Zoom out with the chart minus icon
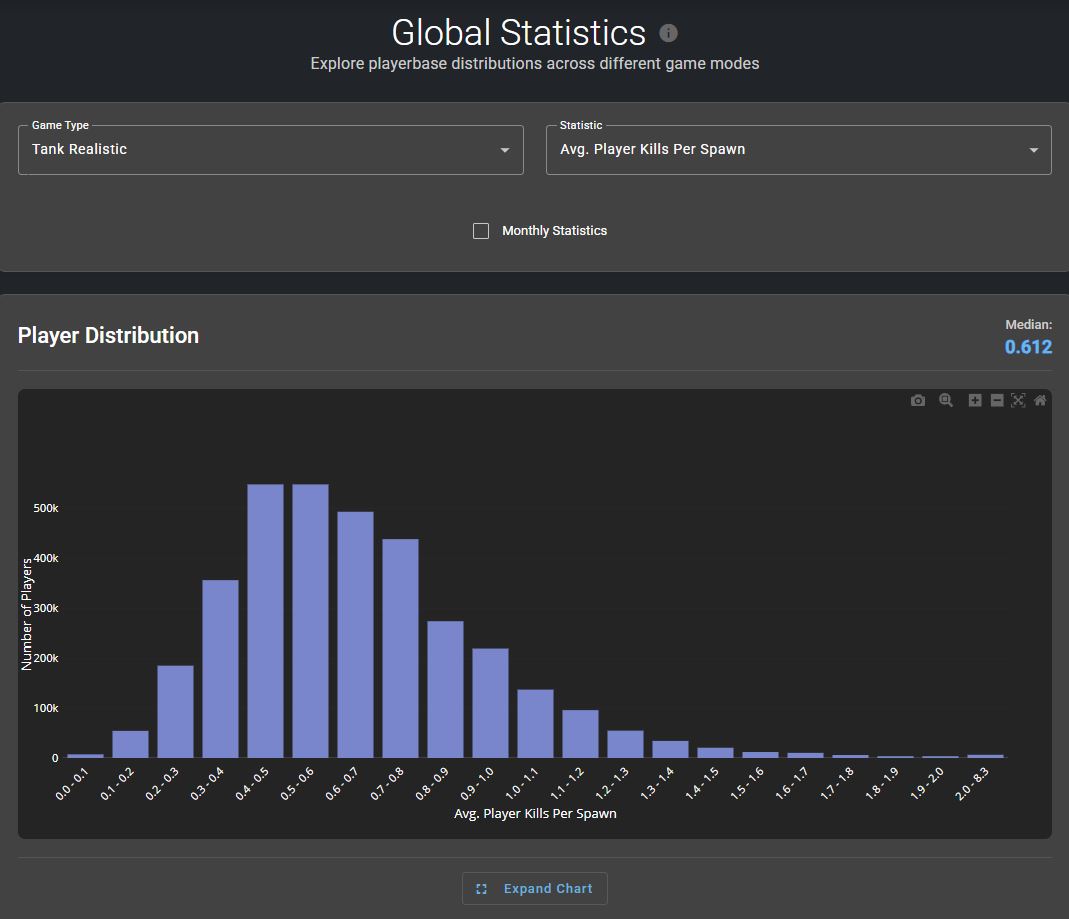The width and height of the screenshot is (1069, 919). click(997, 400)
